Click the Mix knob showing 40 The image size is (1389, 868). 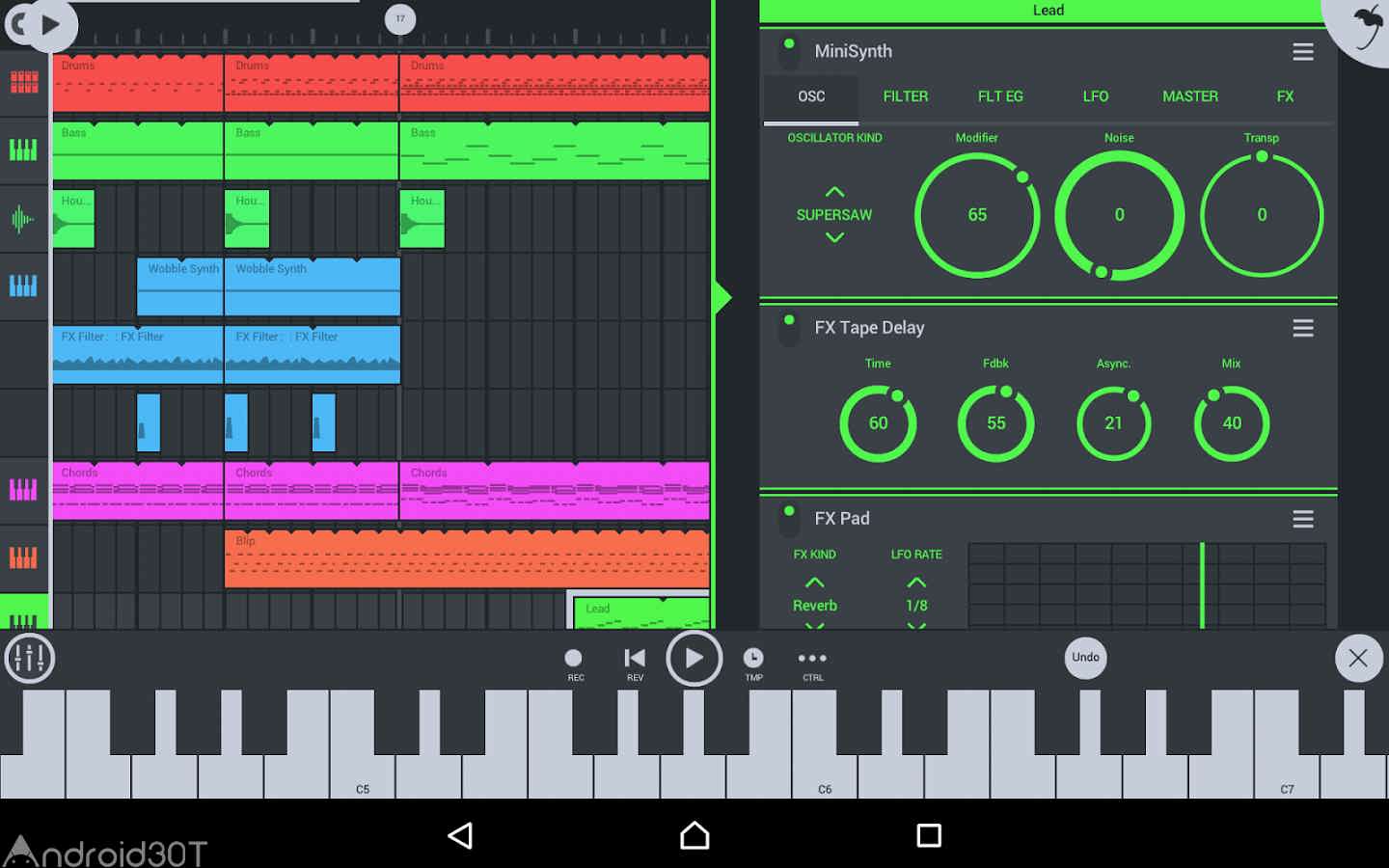[x=1232, y=423]
